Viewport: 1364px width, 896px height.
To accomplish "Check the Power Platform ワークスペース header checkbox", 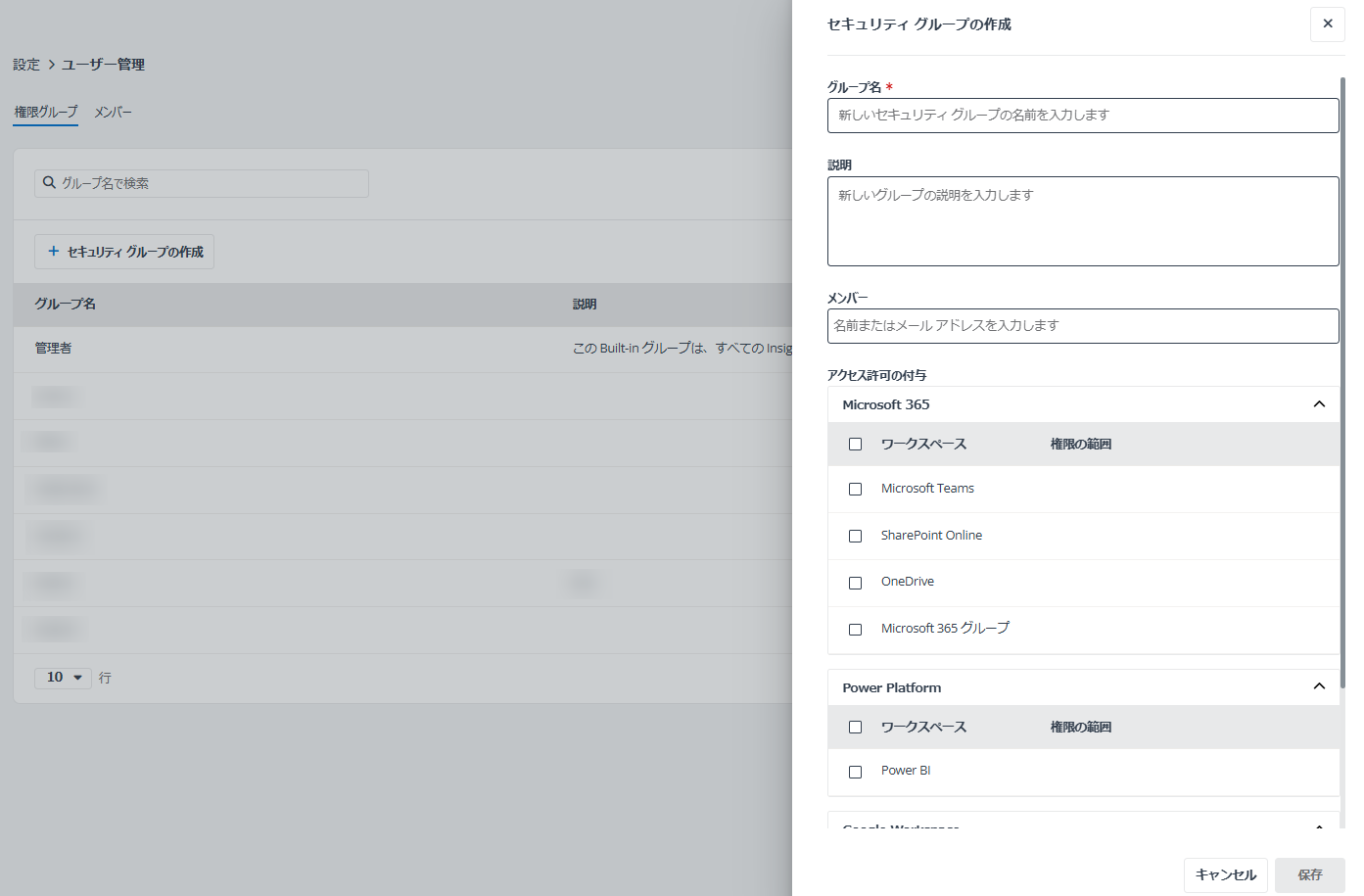I will 855,727.
